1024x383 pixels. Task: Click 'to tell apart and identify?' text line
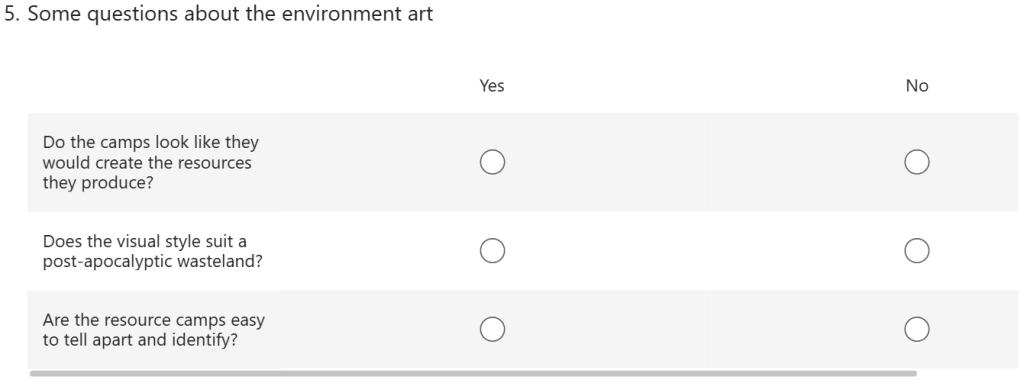(140, 340)
